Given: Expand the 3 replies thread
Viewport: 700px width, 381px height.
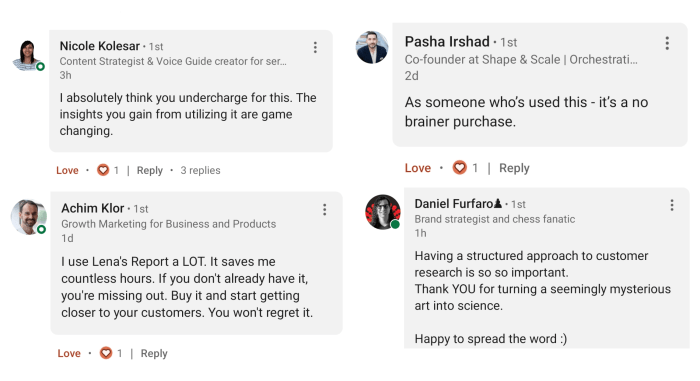Looking at the screenshot, I should pos(200,170).
